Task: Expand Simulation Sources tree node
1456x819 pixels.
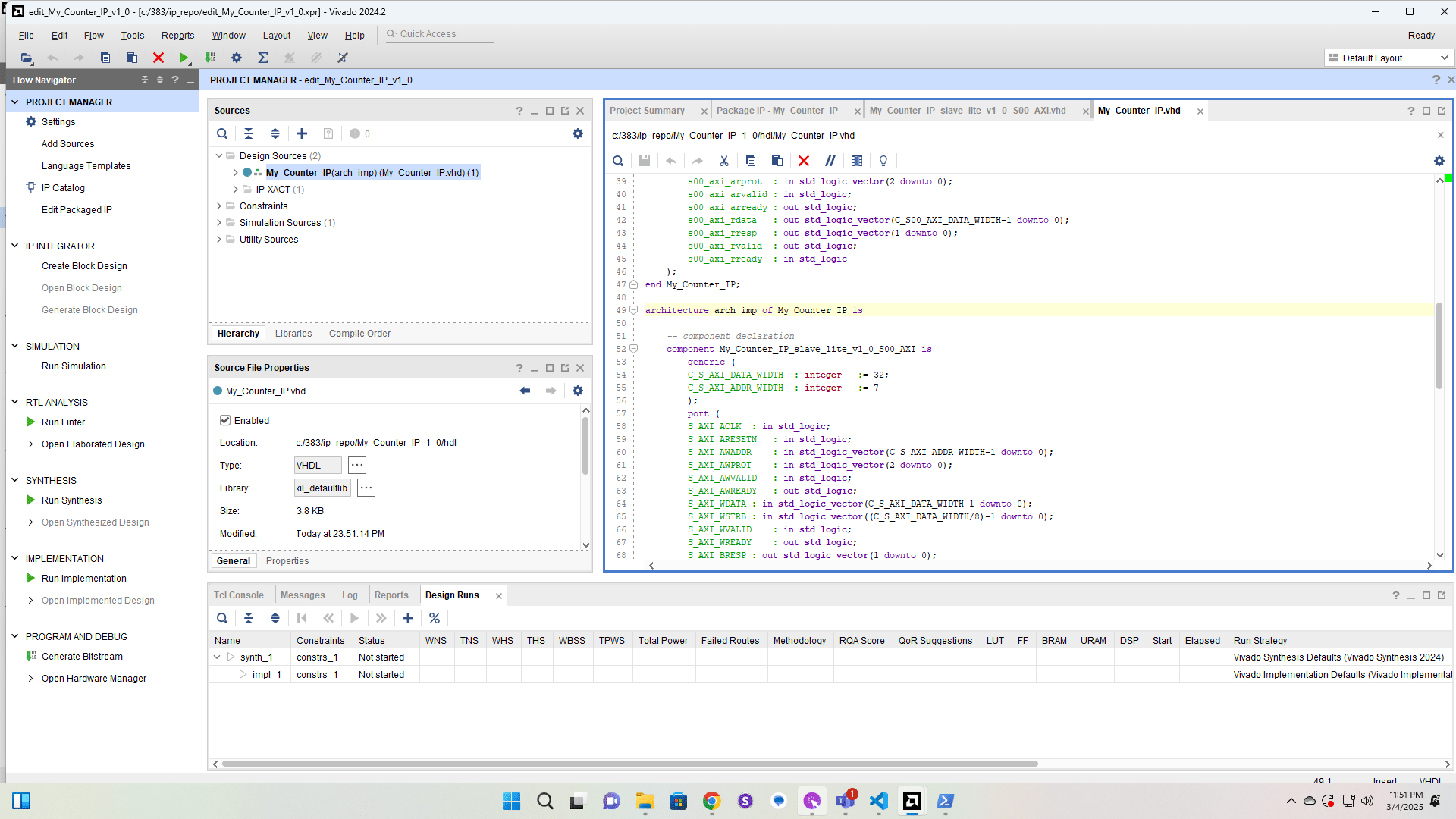Action: coord(219,222)
